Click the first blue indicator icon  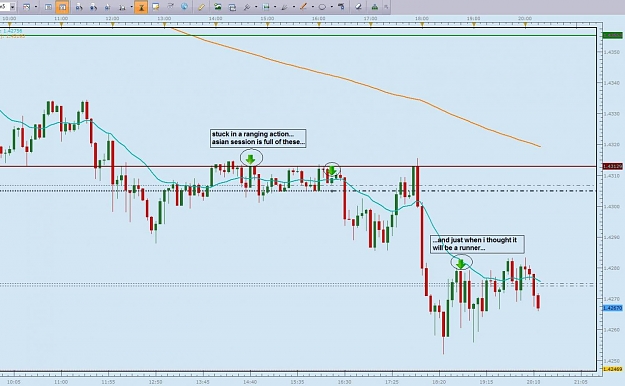tap(79, 7)
